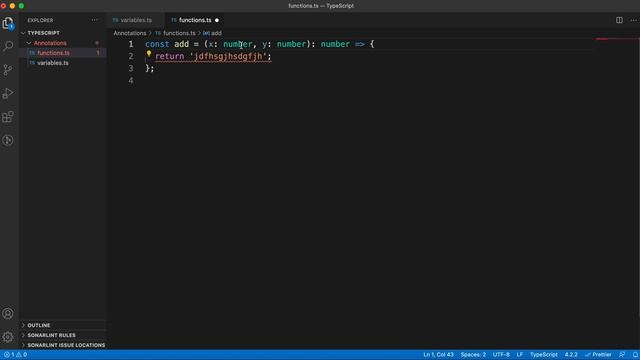Viewport: 640px width, 360px height.
Task: Click the add identifier on line 1
Action: pos(182,44)
